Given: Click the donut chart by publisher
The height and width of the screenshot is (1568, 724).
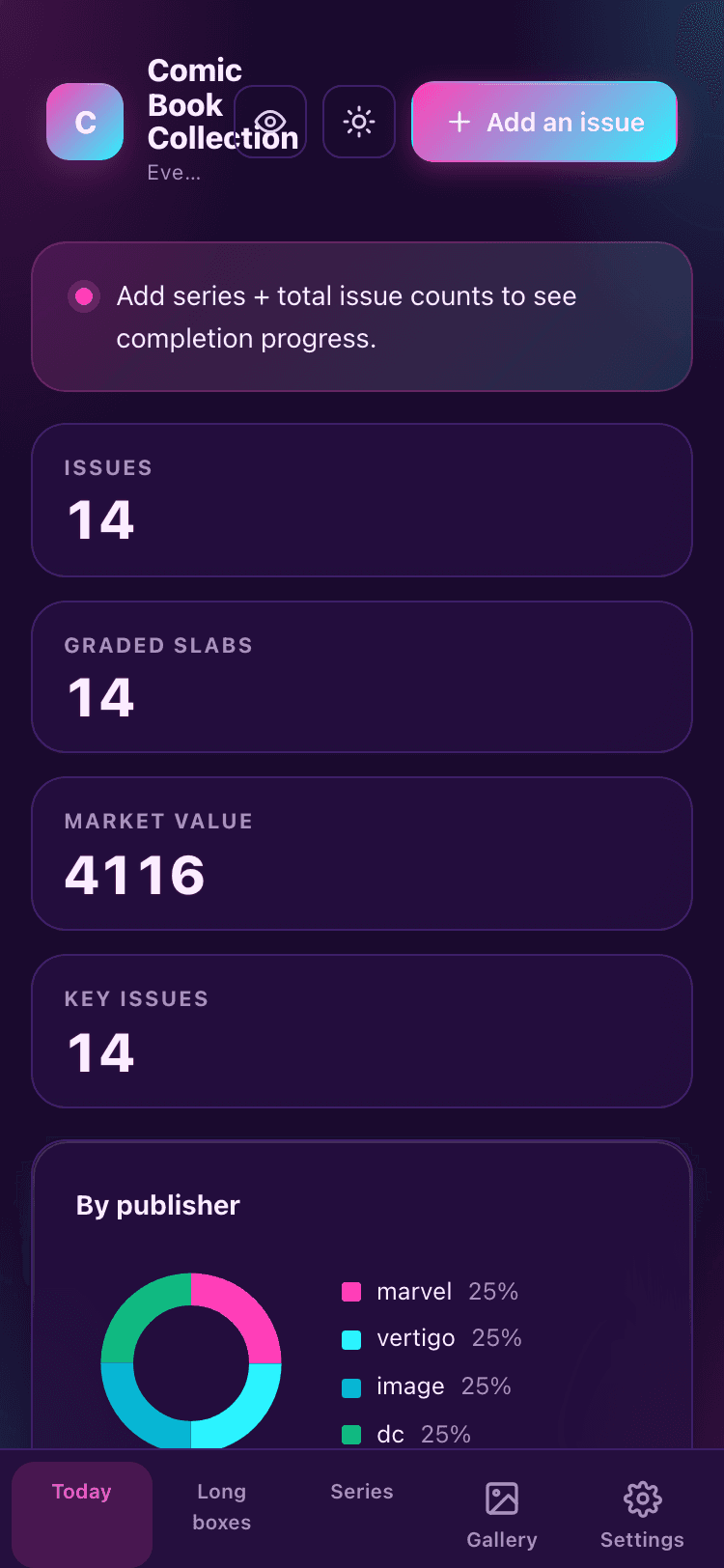Looking at the screenshot, I should (191, 1362).
